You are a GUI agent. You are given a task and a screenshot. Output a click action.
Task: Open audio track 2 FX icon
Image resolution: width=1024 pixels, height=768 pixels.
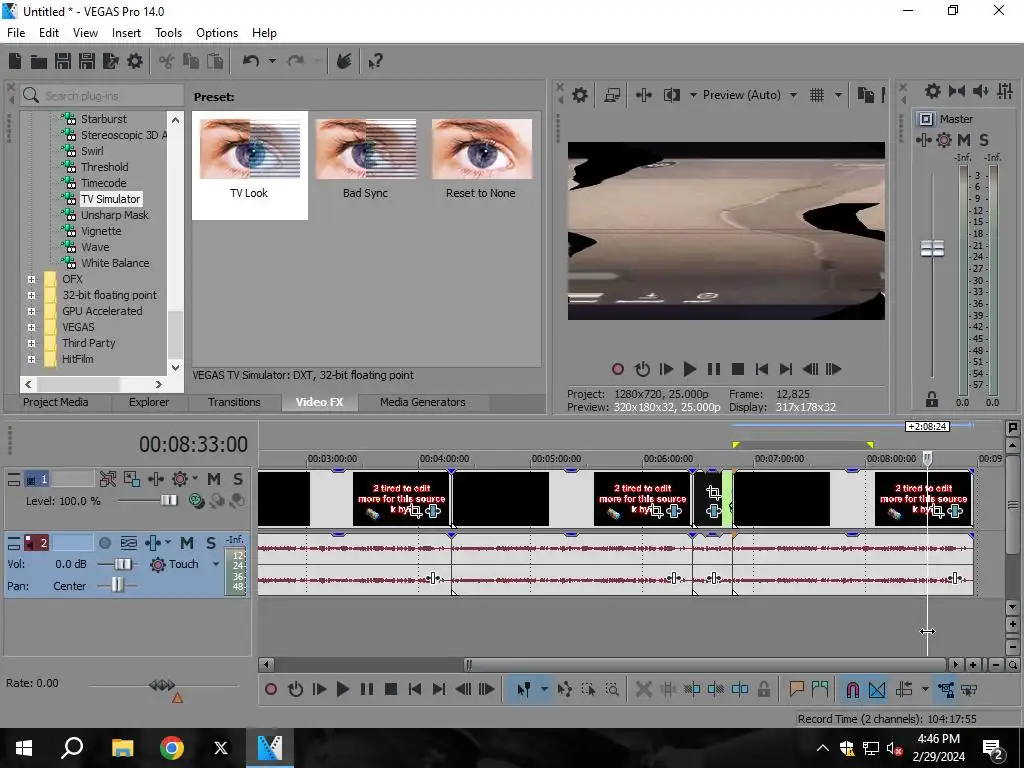[153, 543]
